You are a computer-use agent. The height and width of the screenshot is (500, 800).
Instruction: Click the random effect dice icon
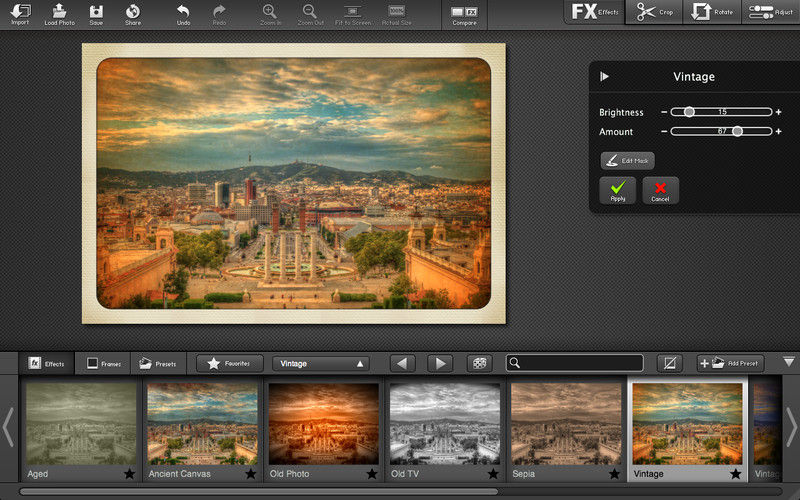479,363
